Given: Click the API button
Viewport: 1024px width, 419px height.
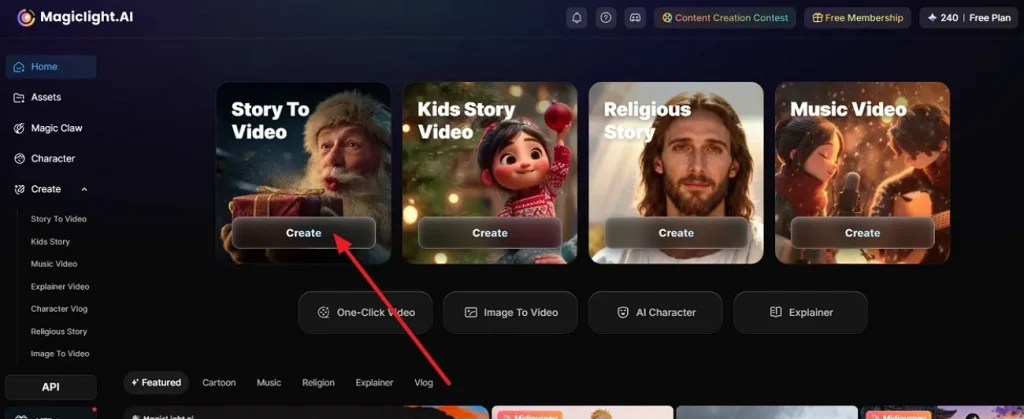Looking at the screenshot, I should tap(51, 387).
